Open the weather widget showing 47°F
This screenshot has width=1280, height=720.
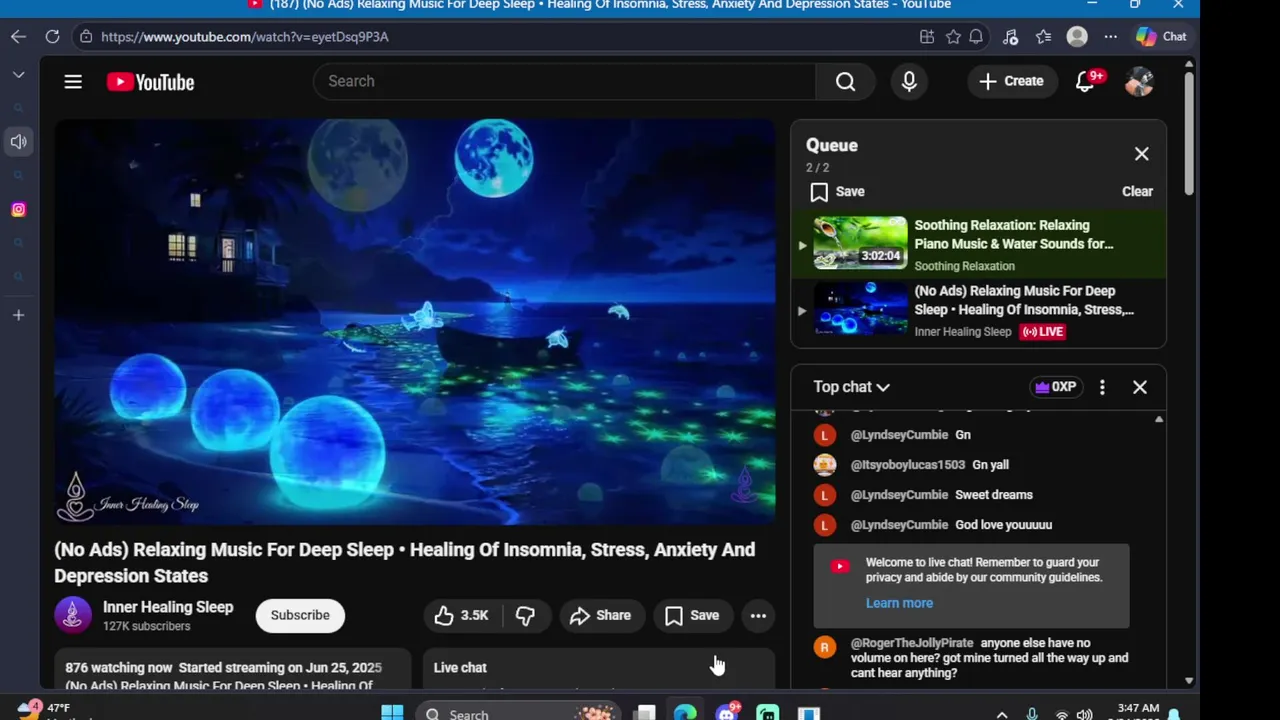point(45,711)
